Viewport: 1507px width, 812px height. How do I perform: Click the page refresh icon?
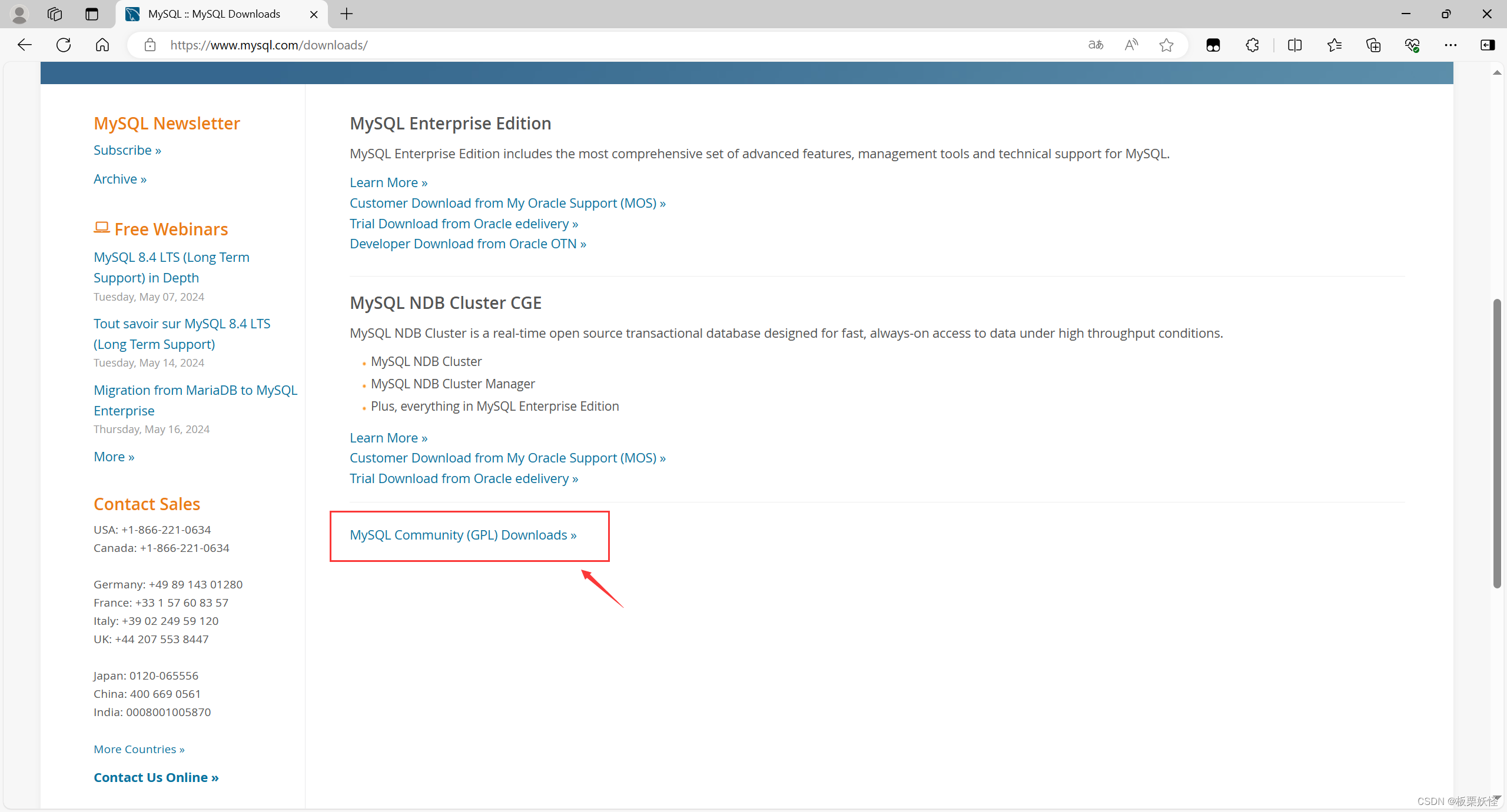click(63, 45)
